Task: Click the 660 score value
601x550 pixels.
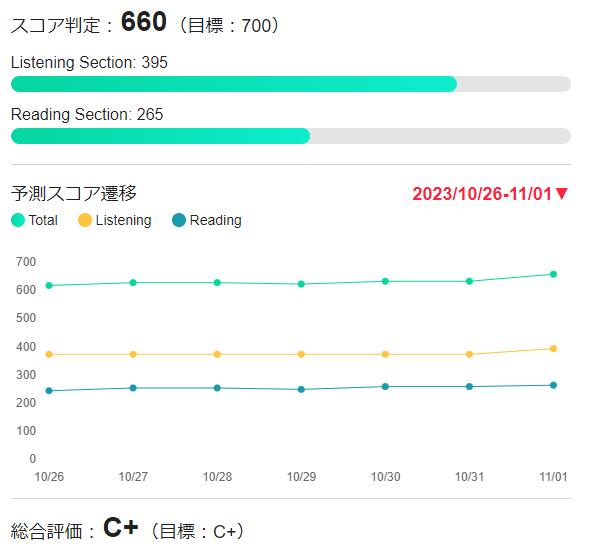Action: (x=144, y=21)
